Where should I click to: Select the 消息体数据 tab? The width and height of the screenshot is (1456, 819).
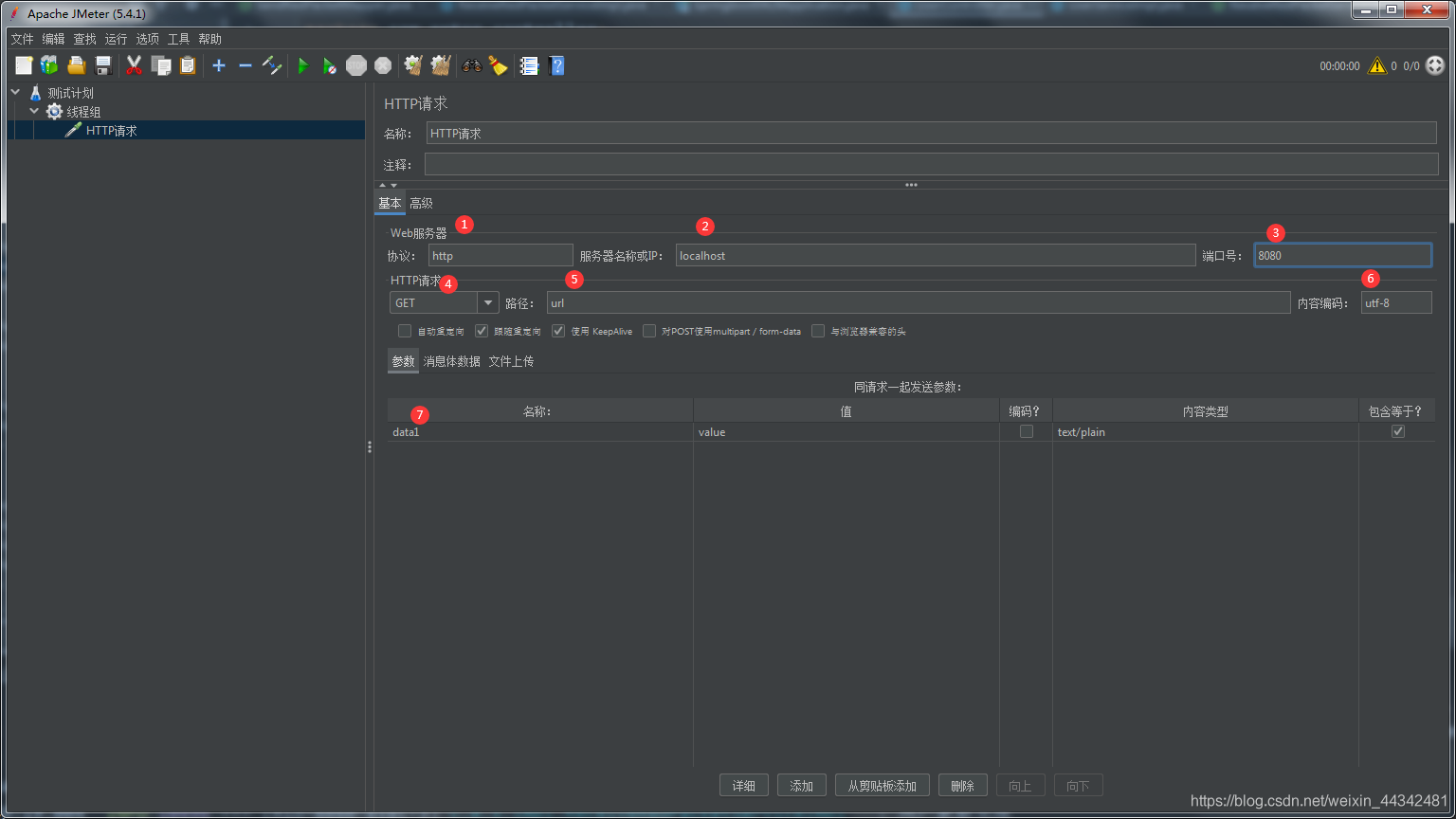[x=452, y=361]
